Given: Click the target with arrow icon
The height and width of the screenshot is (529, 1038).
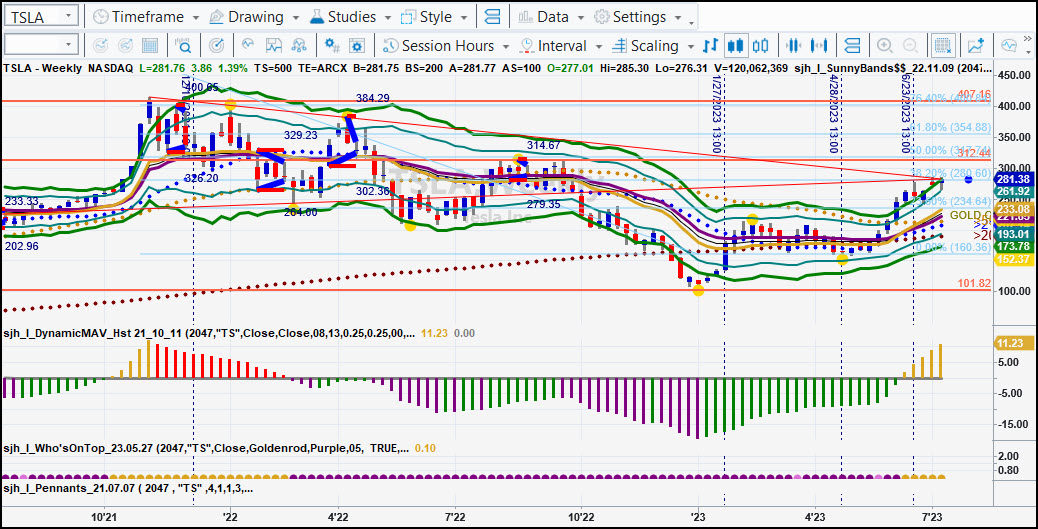Looking at the screenshot, I should click(216, 46).
